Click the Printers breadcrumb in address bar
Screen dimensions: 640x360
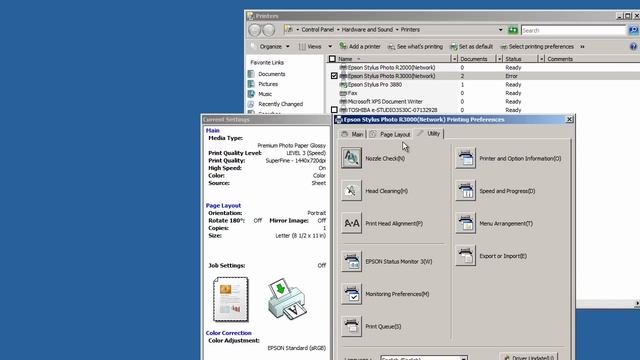tap(410, 29)
